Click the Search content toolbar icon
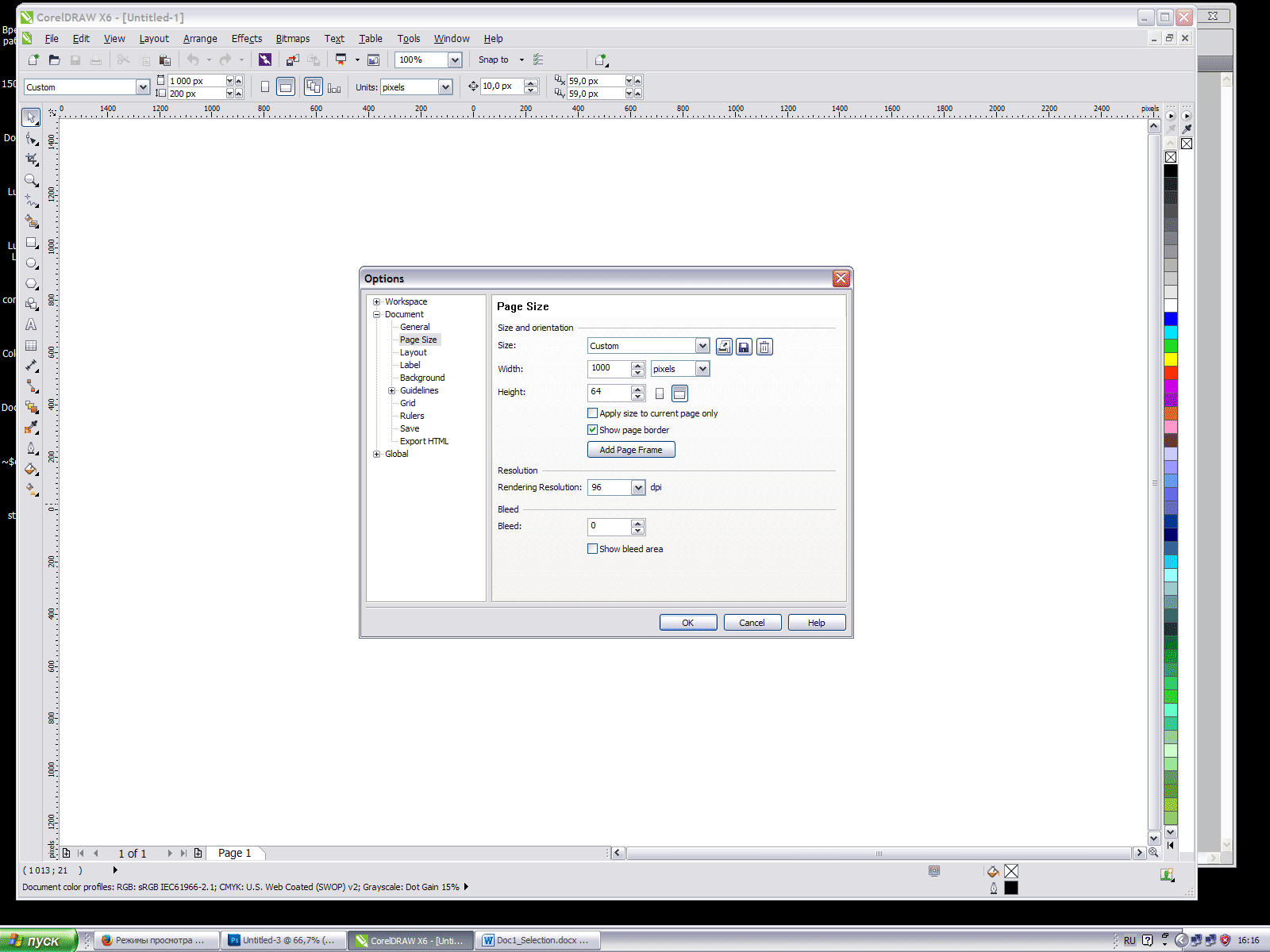1270x952 pixels. click(265, 59)
